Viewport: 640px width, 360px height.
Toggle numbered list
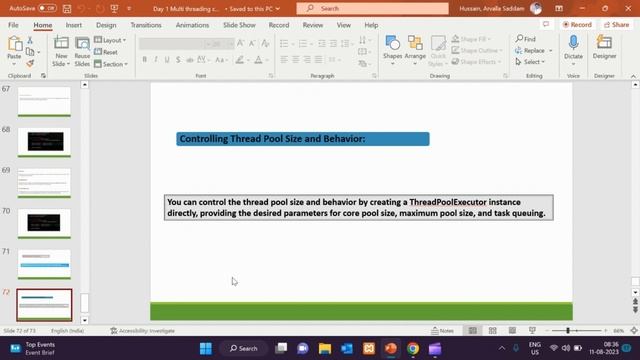[302, 43]
